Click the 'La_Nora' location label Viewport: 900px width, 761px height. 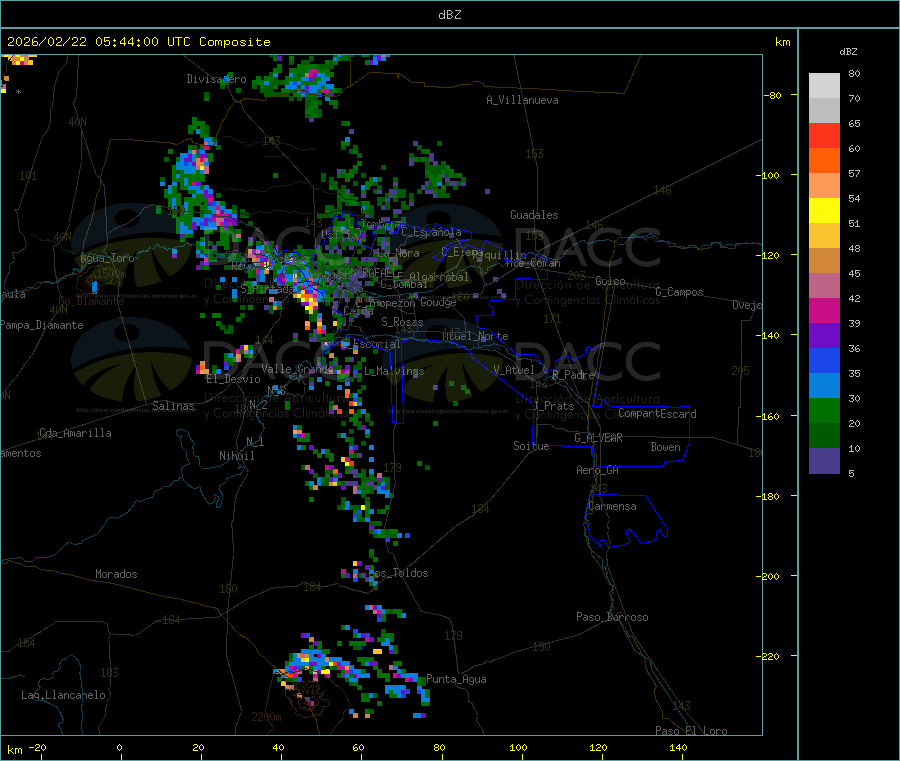click(x=399, y=253)
